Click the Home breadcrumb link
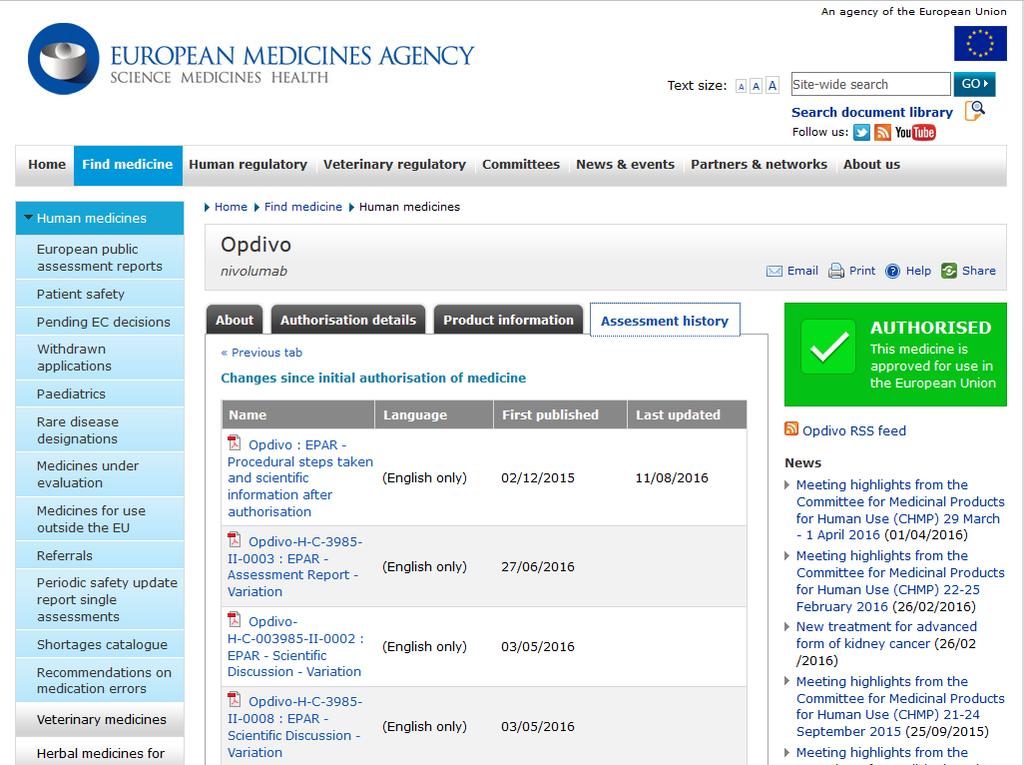The image size is (1024, 765). point(231,207)
